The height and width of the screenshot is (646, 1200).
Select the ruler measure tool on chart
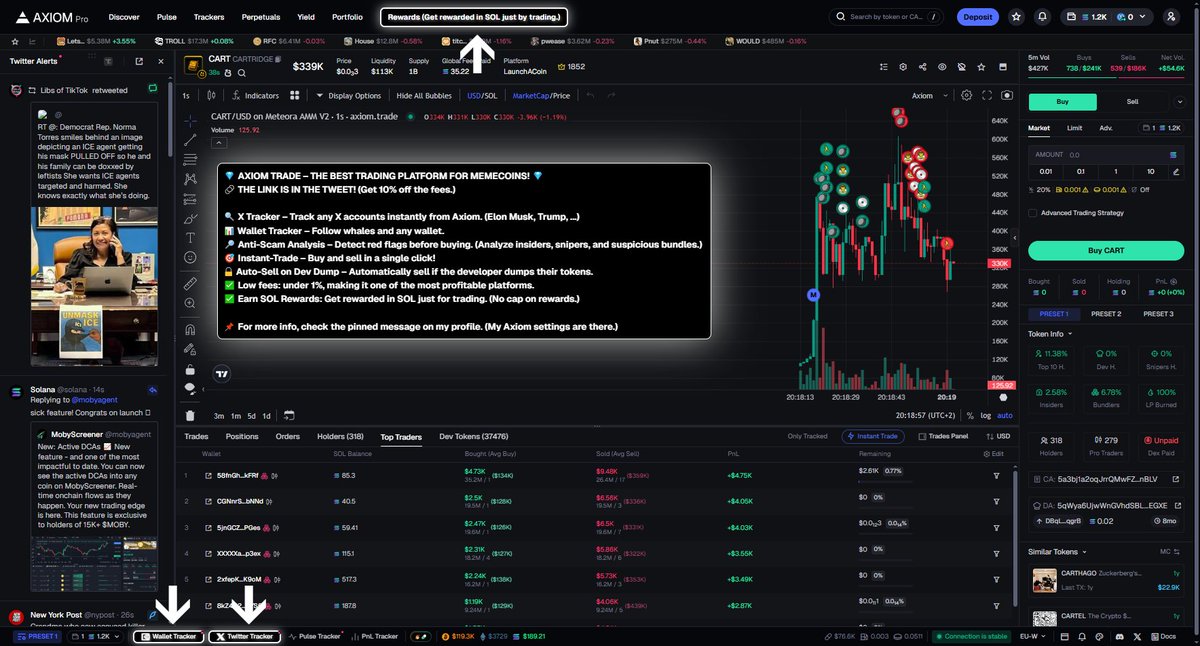click(190, 285)
